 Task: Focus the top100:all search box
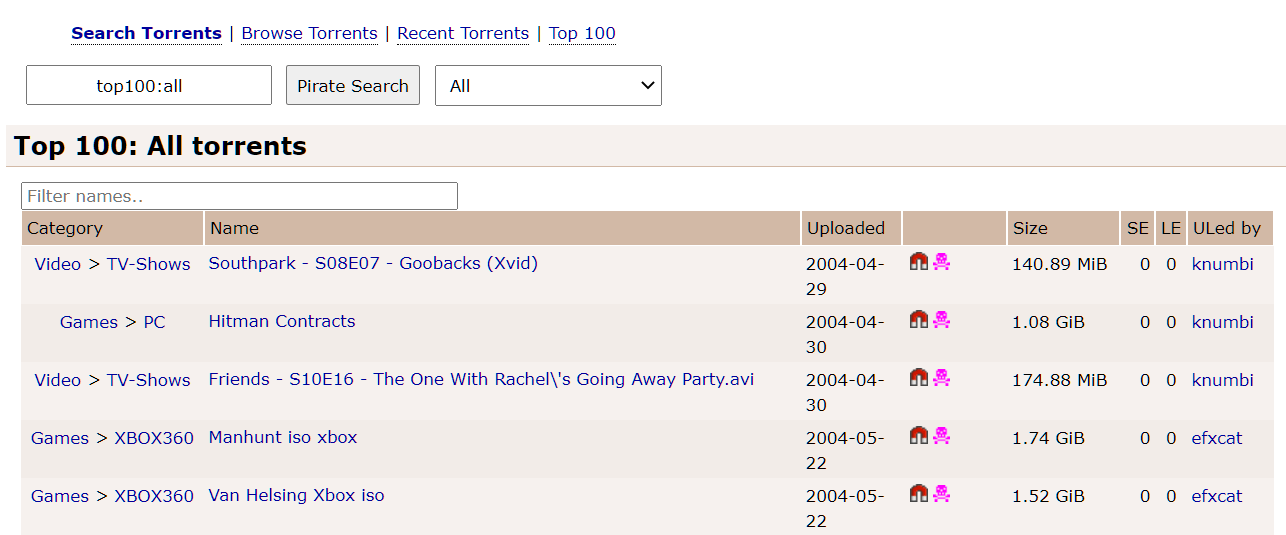click(x=149, y=86)
